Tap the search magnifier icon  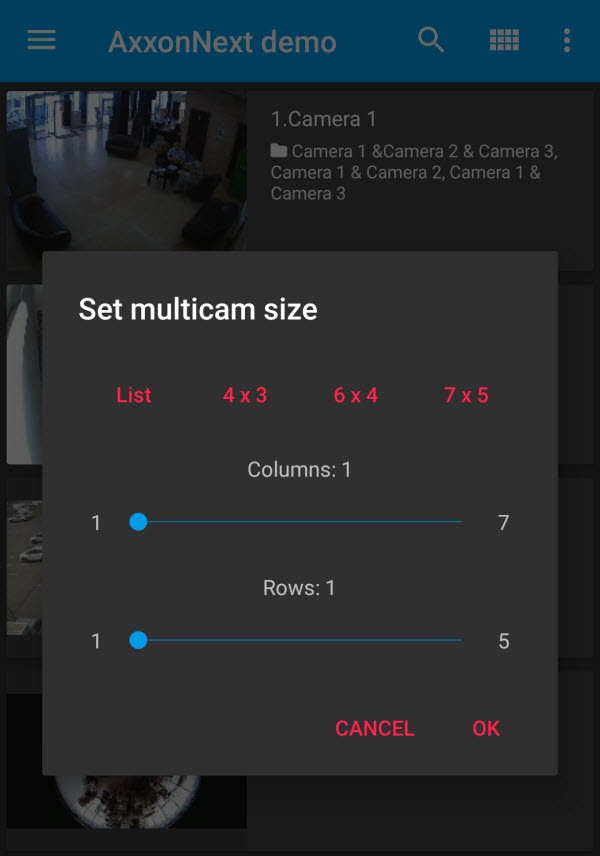[431, 40]
